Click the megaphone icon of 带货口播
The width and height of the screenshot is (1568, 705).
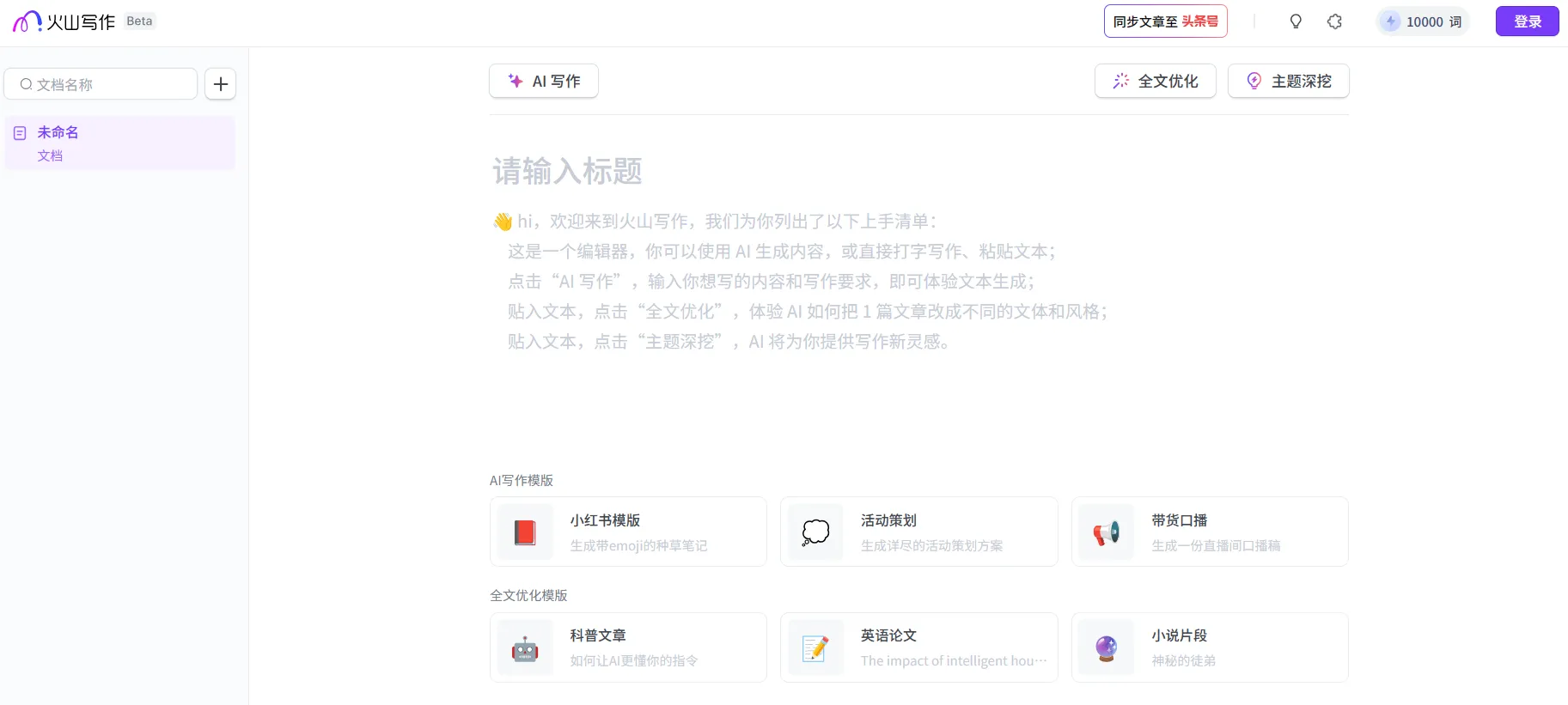(x=1107, y=532)
